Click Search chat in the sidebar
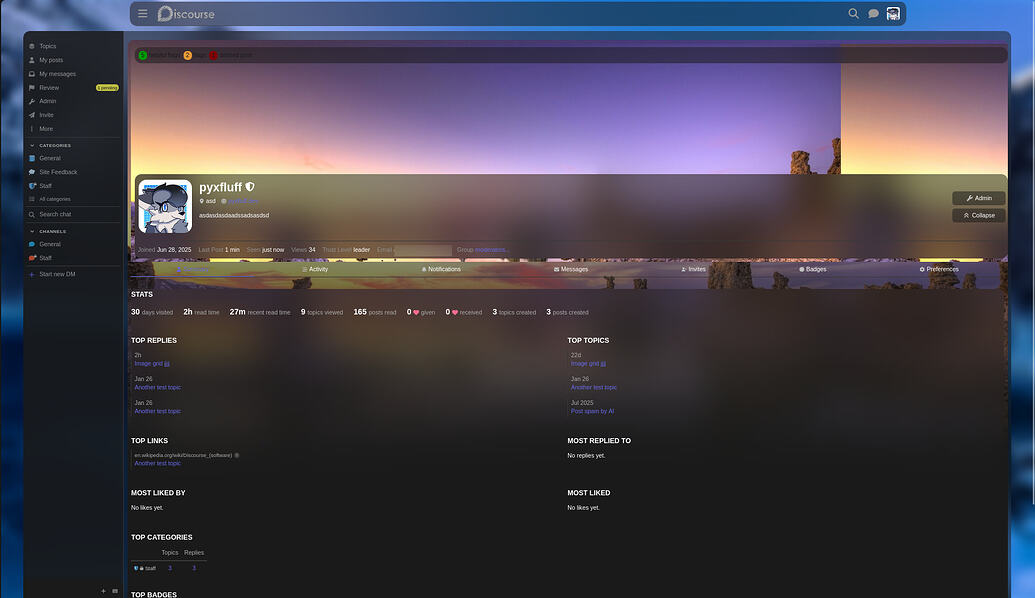 [x=55, y=214]
